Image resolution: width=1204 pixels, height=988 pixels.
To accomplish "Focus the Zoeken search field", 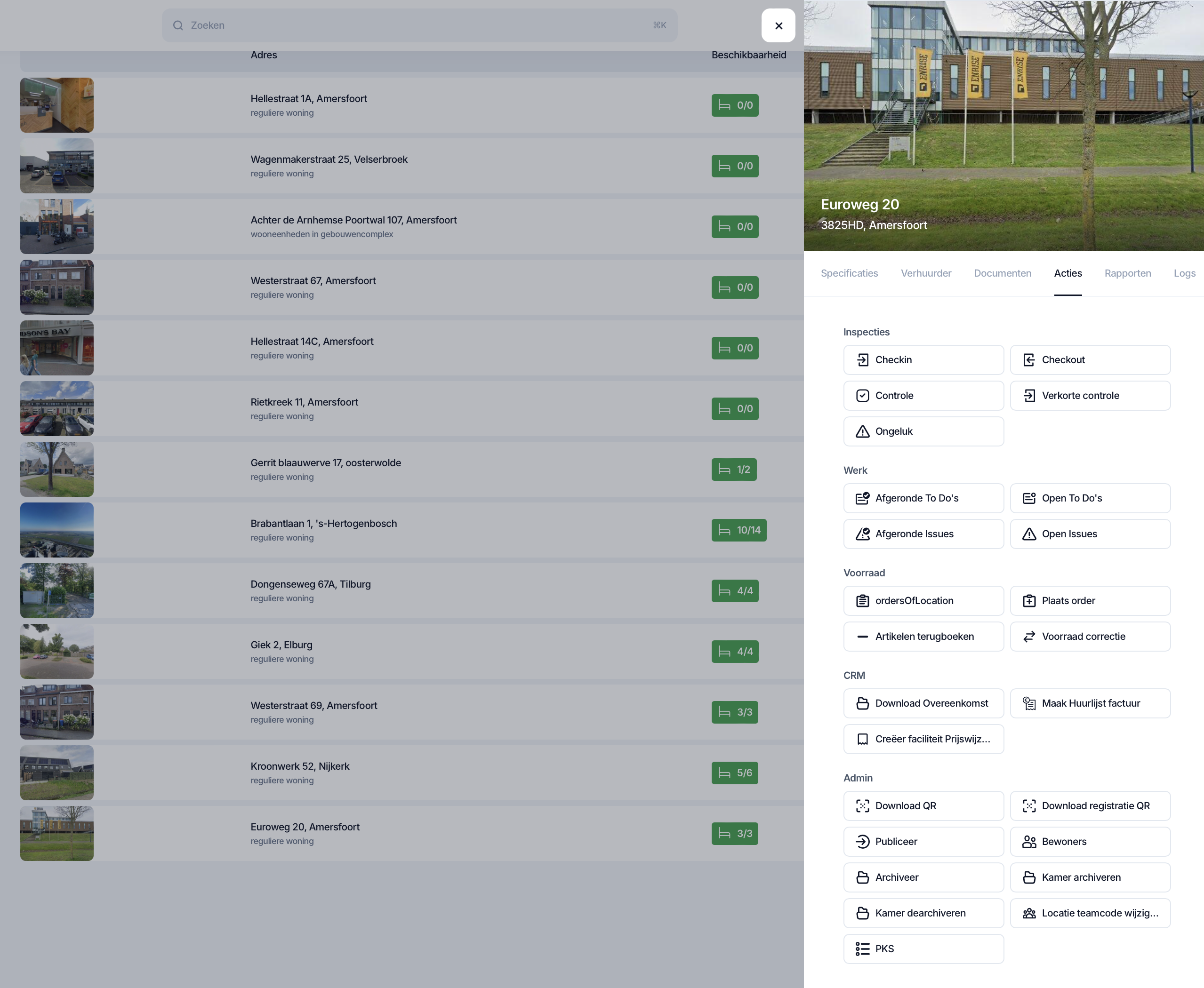I will (419, 25).
